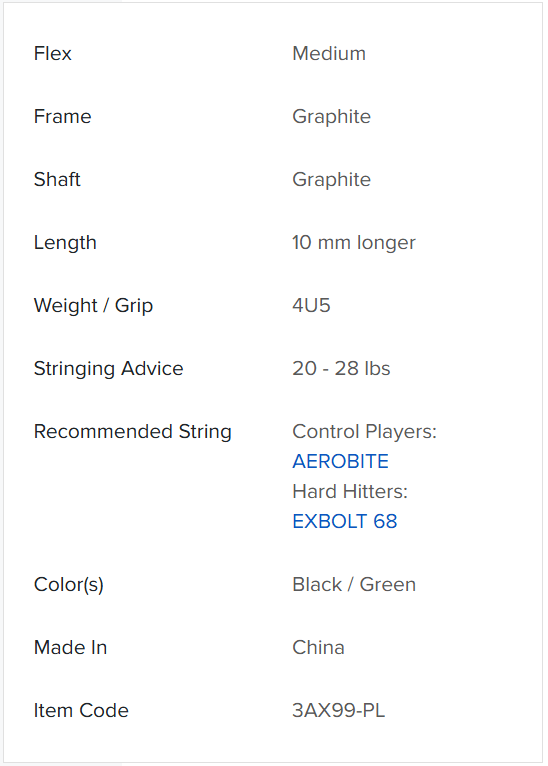Click the Control Players text
The height and width of the screenshot is (766, 548).
point(364,432)
